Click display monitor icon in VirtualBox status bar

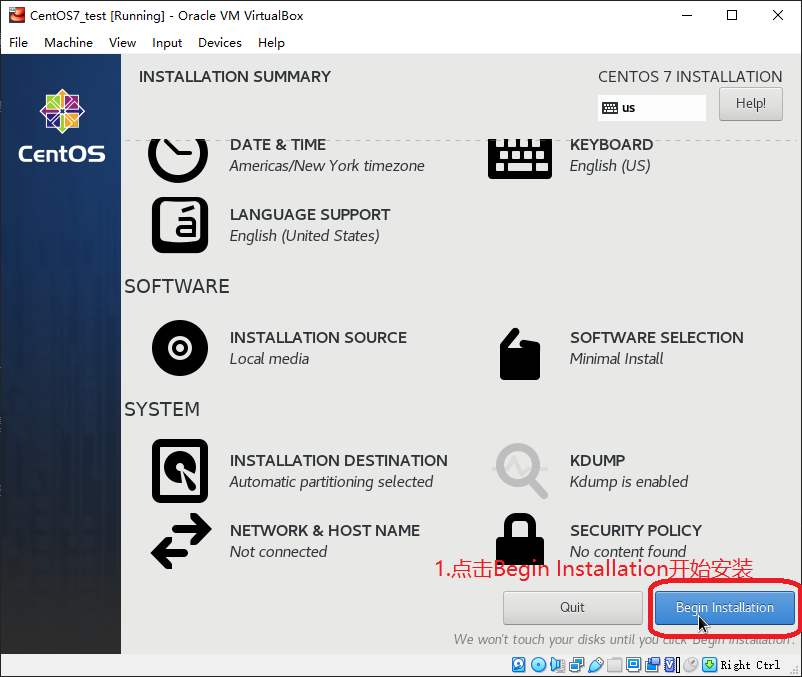633,665
